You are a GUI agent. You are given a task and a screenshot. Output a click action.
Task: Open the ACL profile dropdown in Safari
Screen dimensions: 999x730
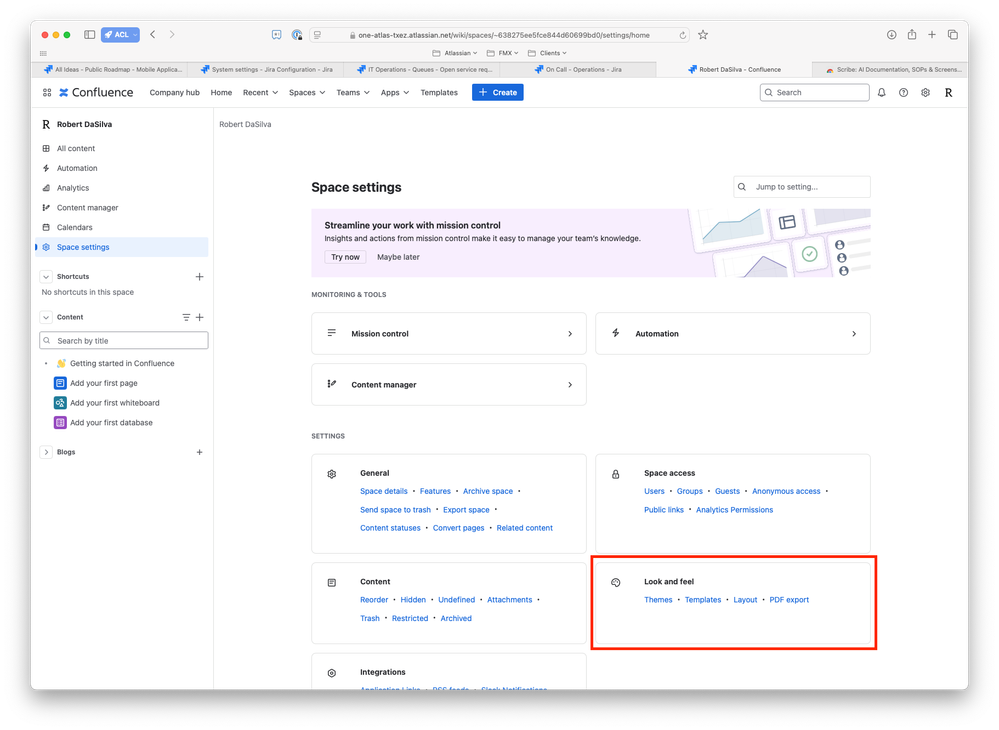120,34
